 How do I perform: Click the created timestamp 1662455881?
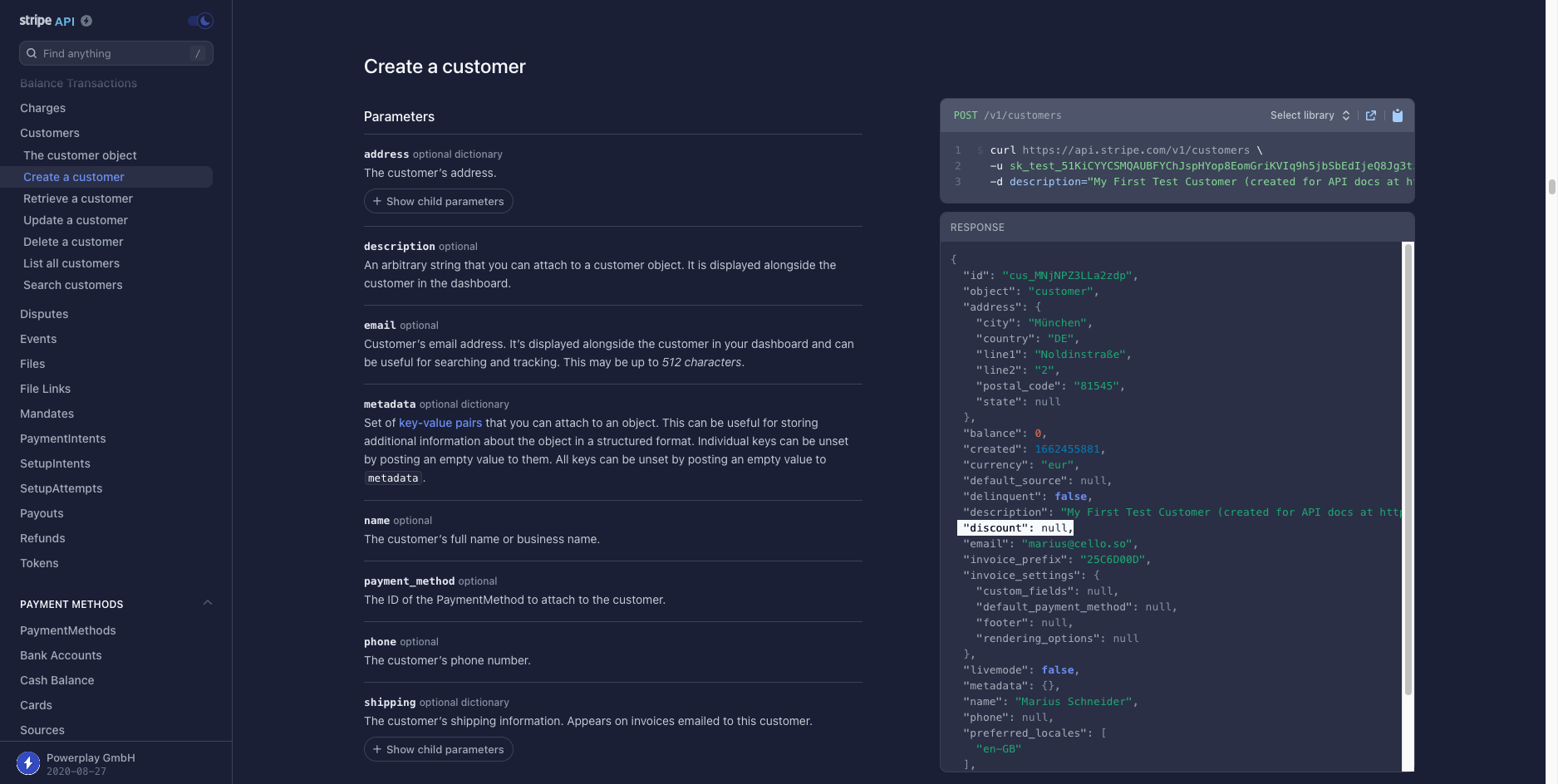1067,449
